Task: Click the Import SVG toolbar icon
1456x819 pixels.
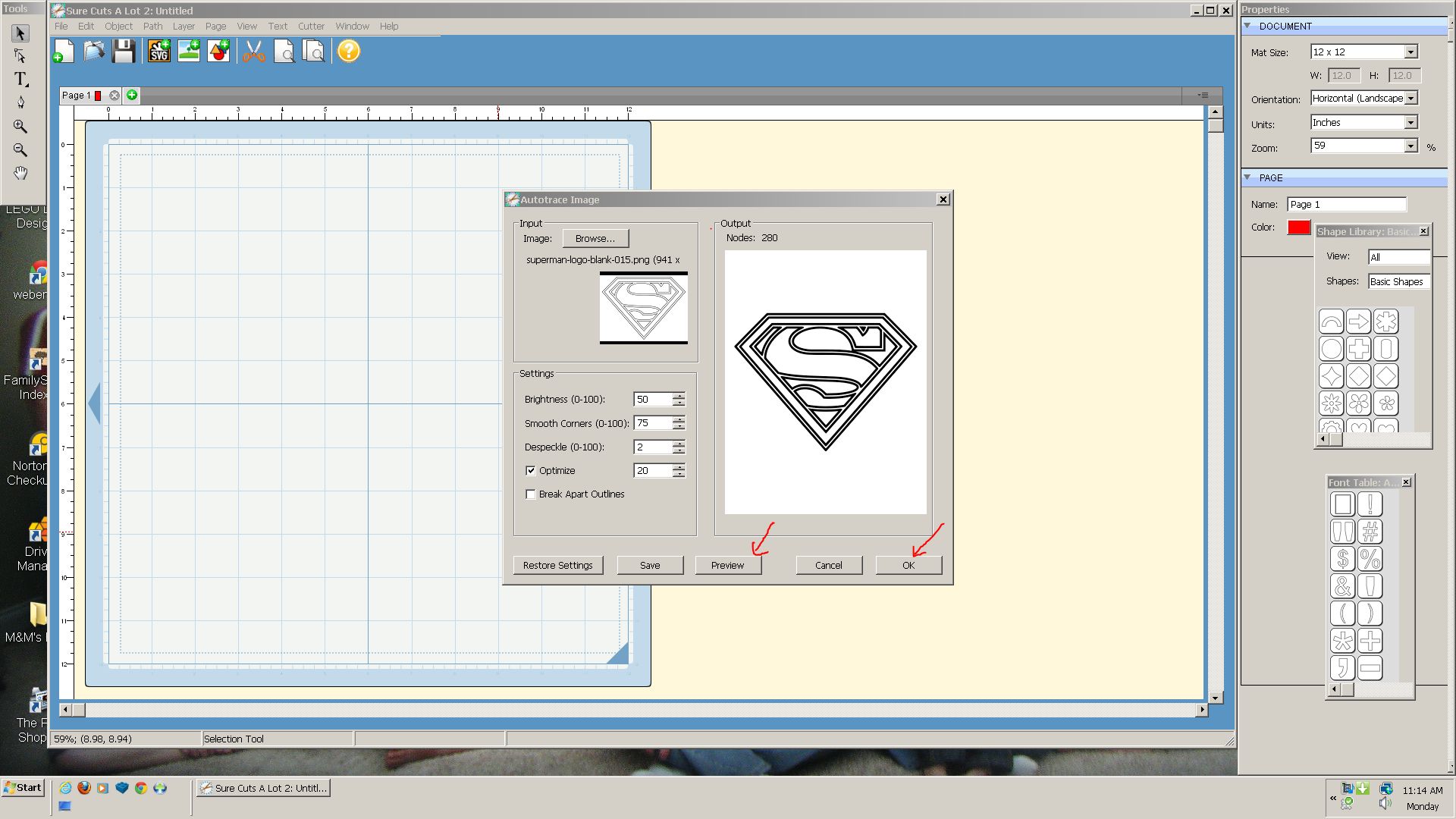Action: (x=158, y=52)
